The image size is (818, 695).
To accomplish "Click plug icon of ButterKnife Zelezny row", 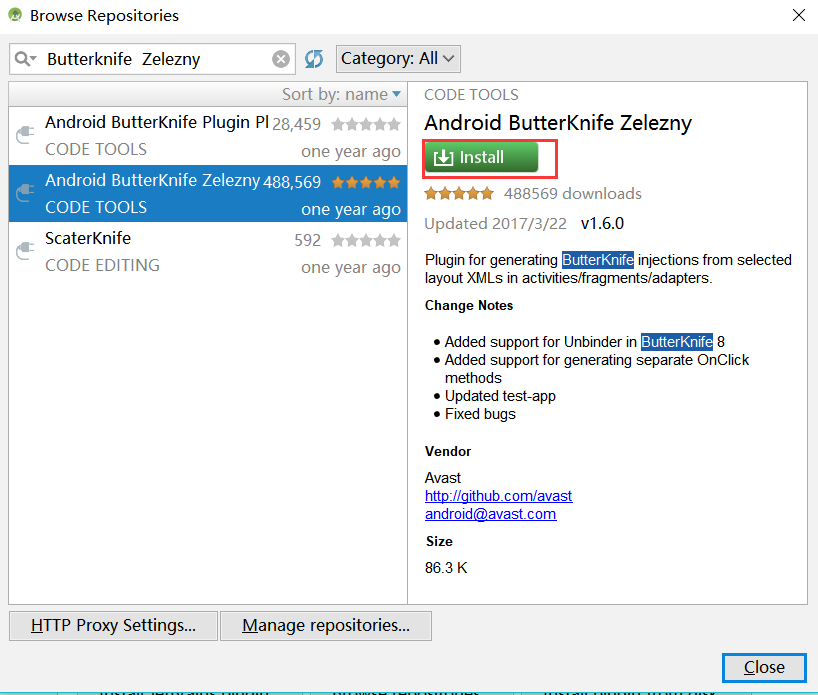I will (25, 193).
